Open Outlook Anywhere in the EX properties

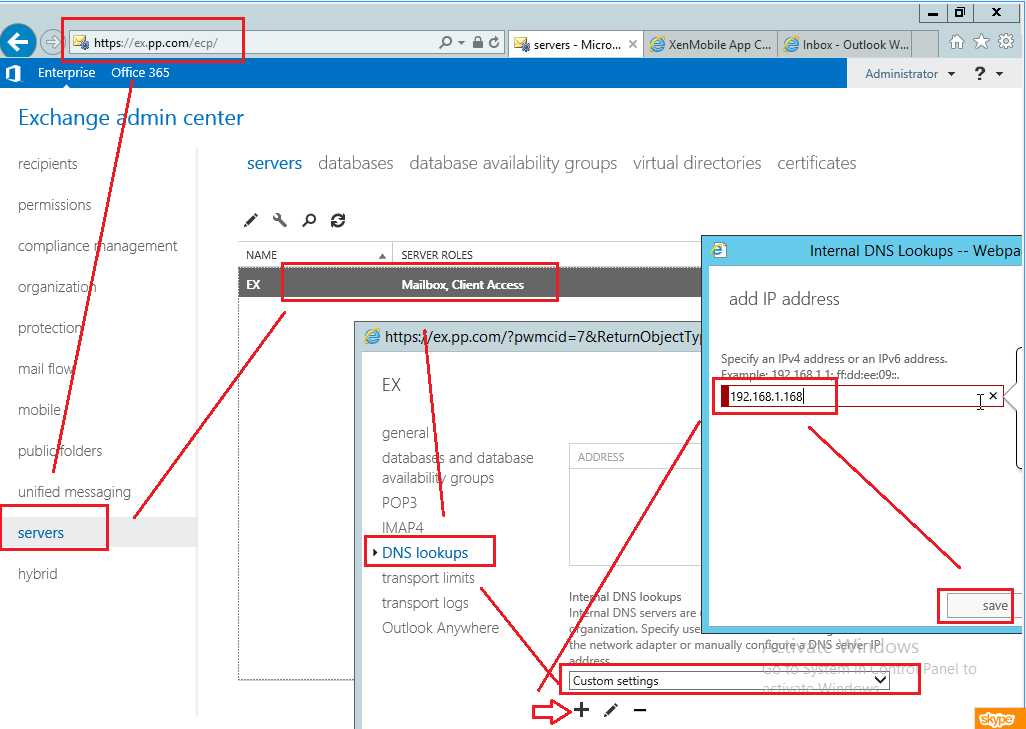pos(440,628)
